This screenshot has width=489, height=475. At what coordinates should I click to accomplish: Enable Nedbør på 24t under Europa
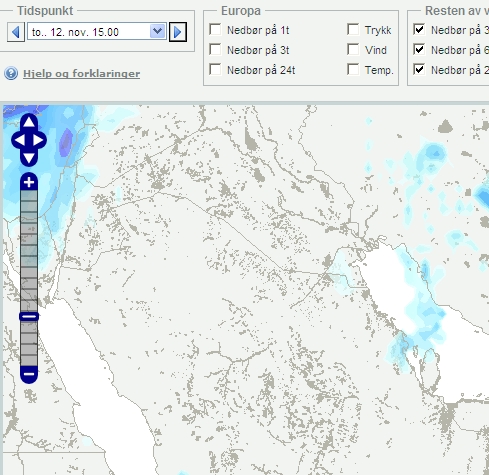click(x=215, y=69)
